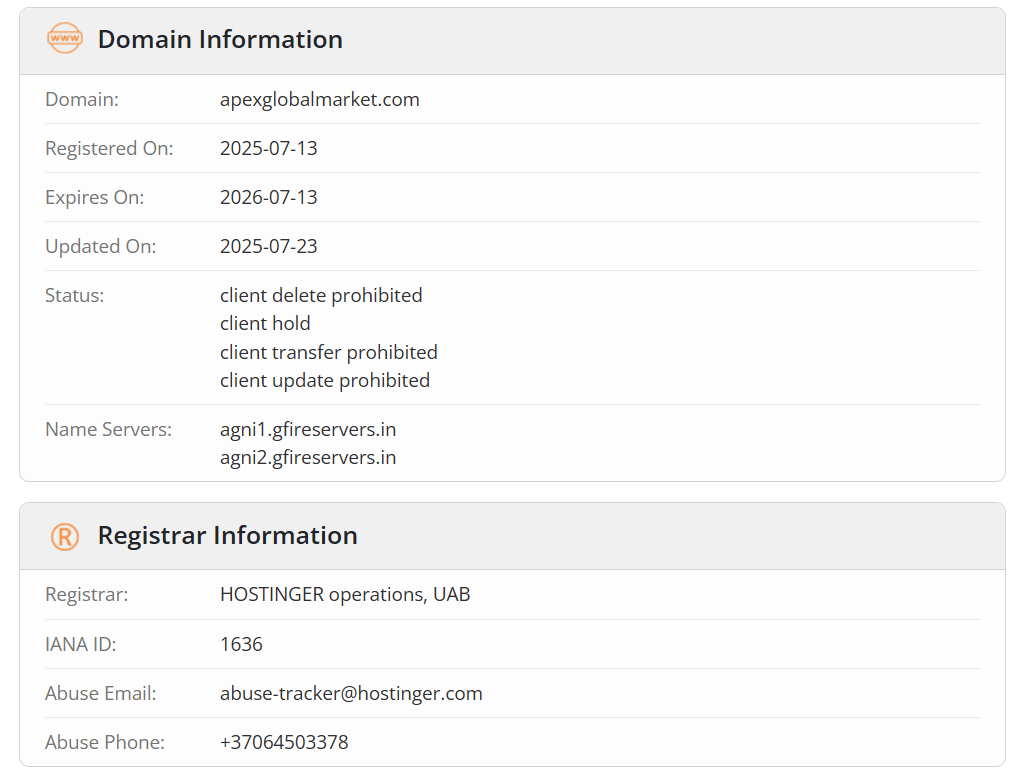Screen dimensions: 1010x777
Task: Select the domain name apexglobalmarket.com
Action: pos(319,99)
